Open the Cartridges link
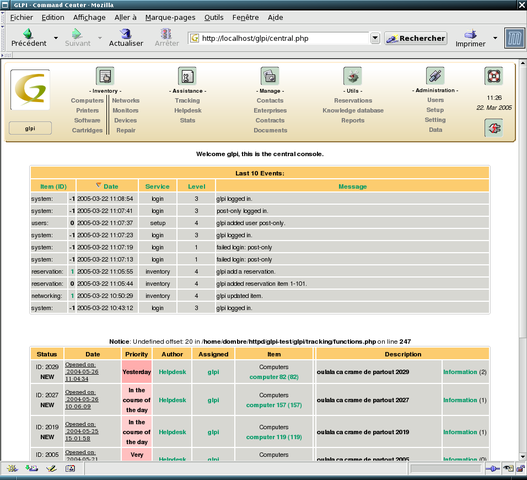The width and height of the screenshot is (527, 480). click(87, 130)
